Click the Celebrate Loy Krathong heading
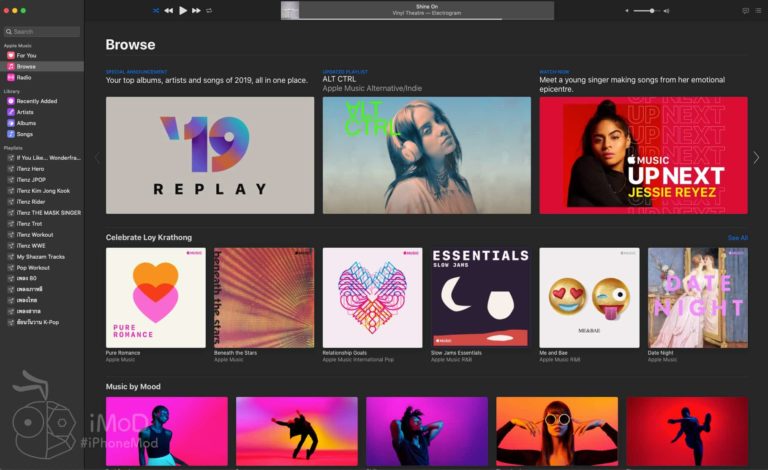This screenshot has height=470, width=768. 149,237
